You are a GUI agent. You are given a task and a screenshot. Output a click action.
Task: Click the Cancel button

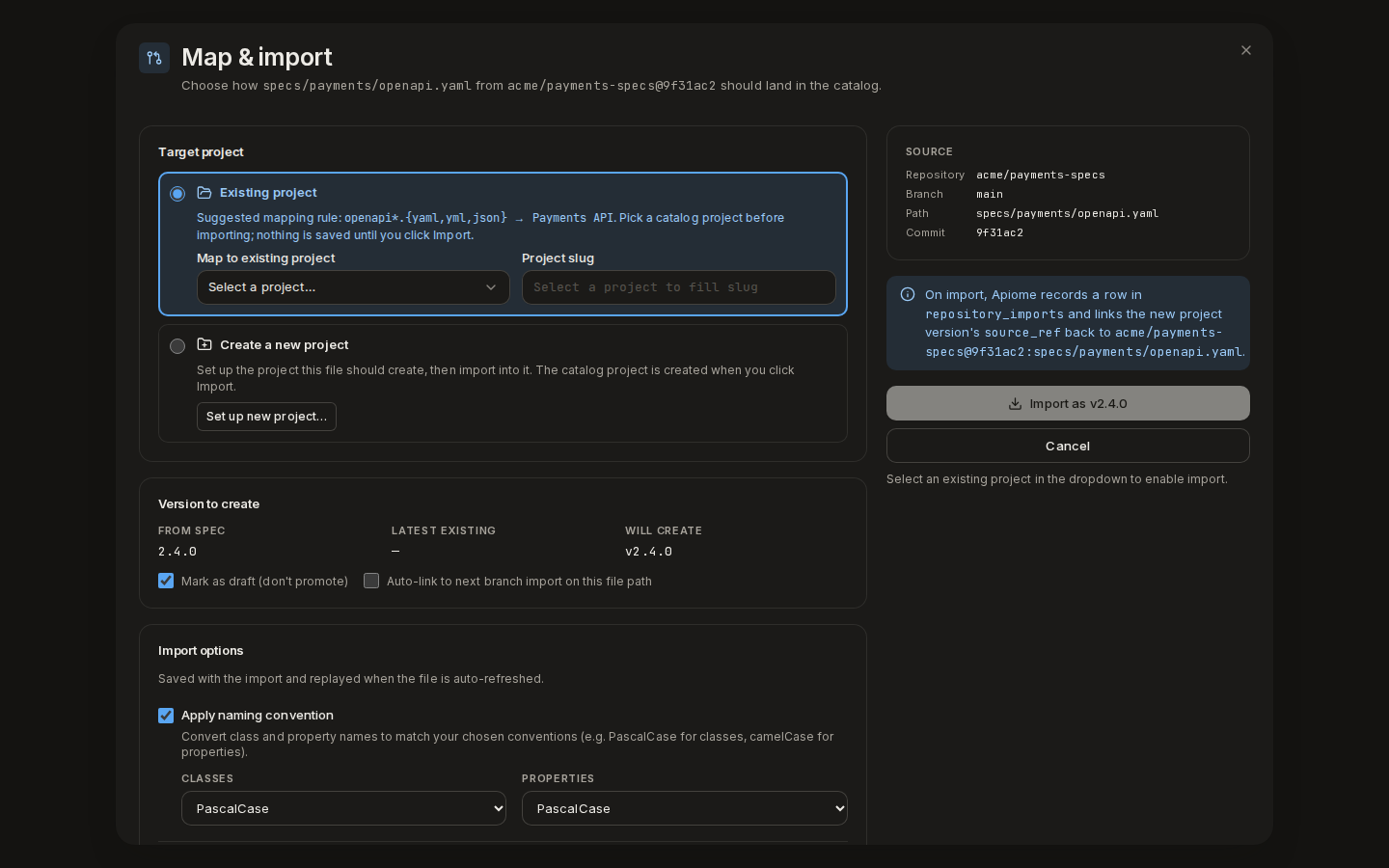tap(1068, 446)
